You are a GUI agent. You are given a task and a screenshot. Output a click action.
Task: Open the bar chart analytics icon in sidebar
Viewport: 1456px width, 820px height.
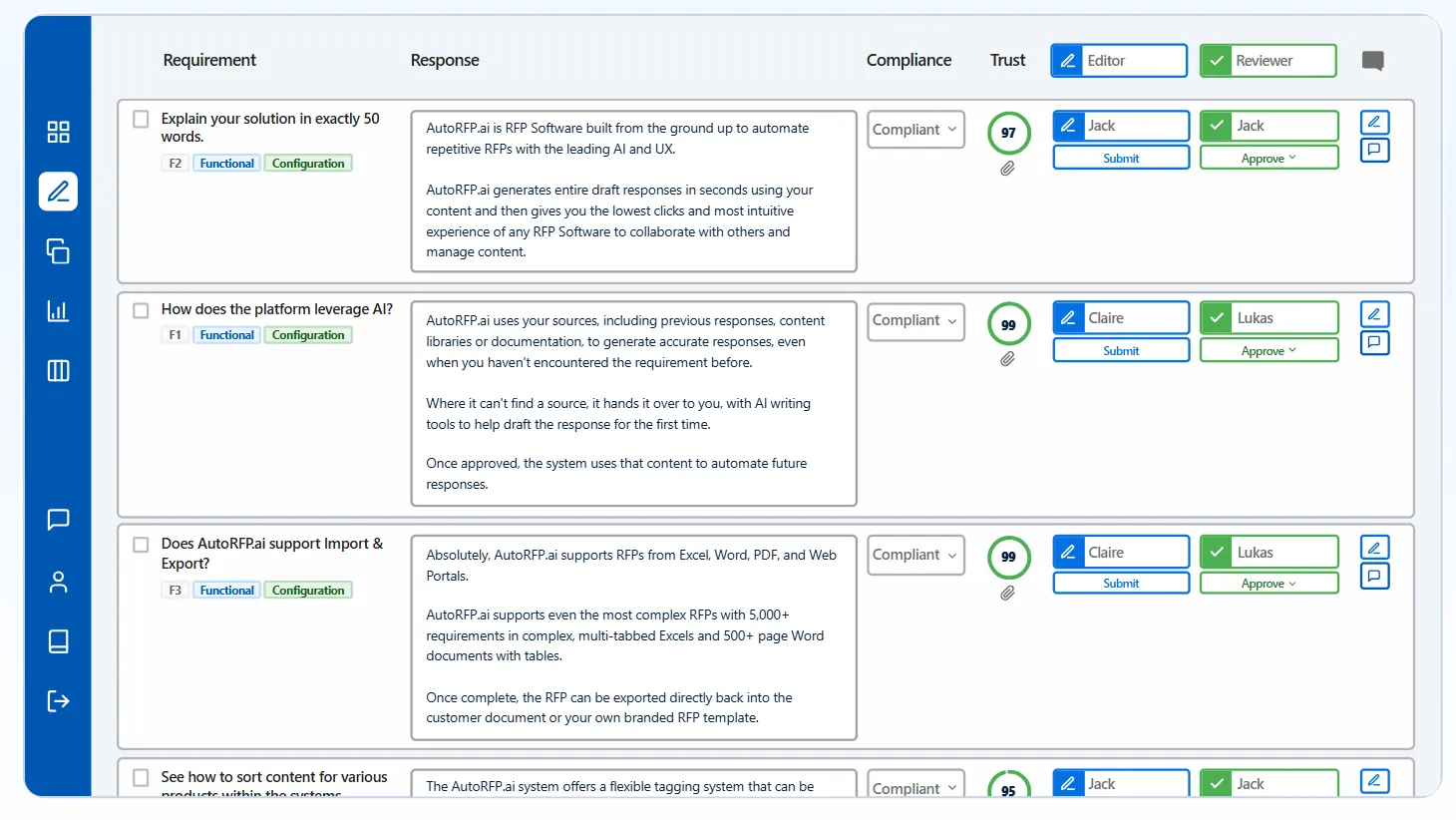tap(58, 310)
